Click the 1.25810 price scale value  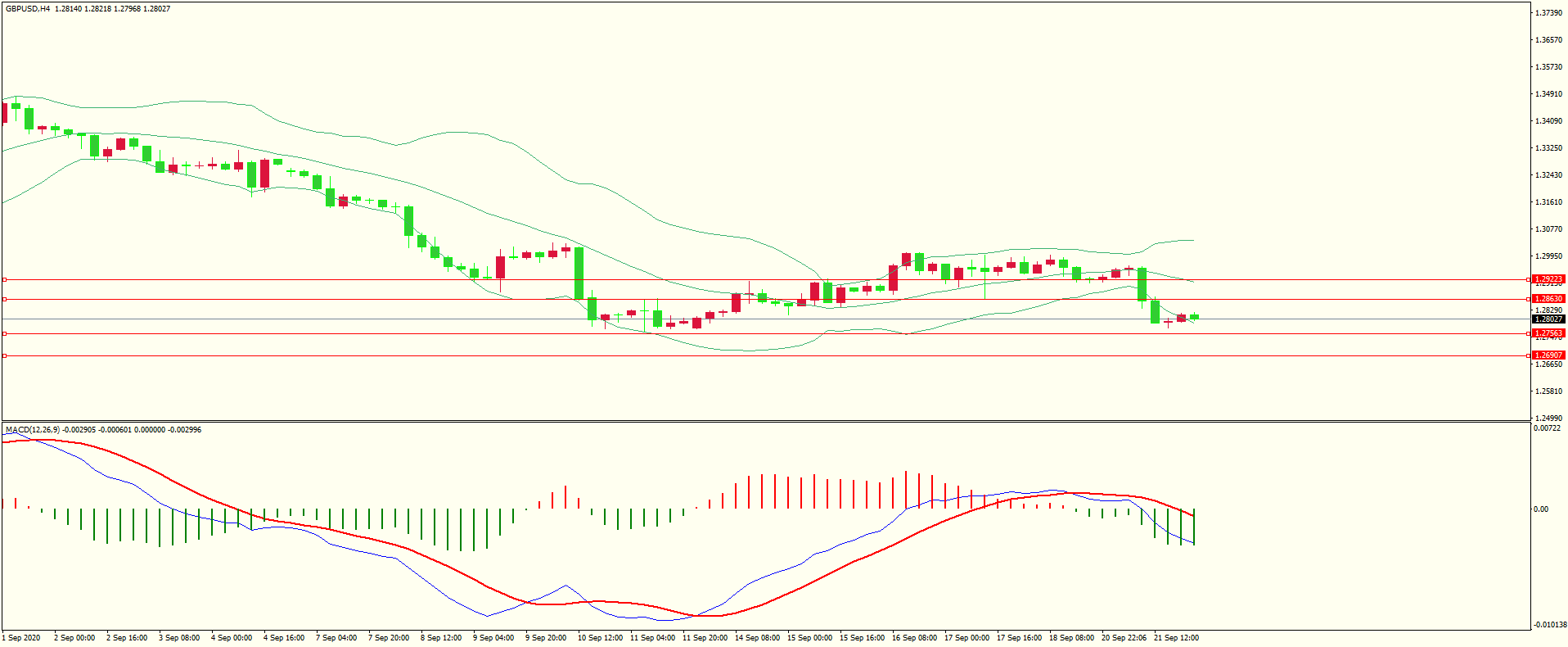point(1548,391)
